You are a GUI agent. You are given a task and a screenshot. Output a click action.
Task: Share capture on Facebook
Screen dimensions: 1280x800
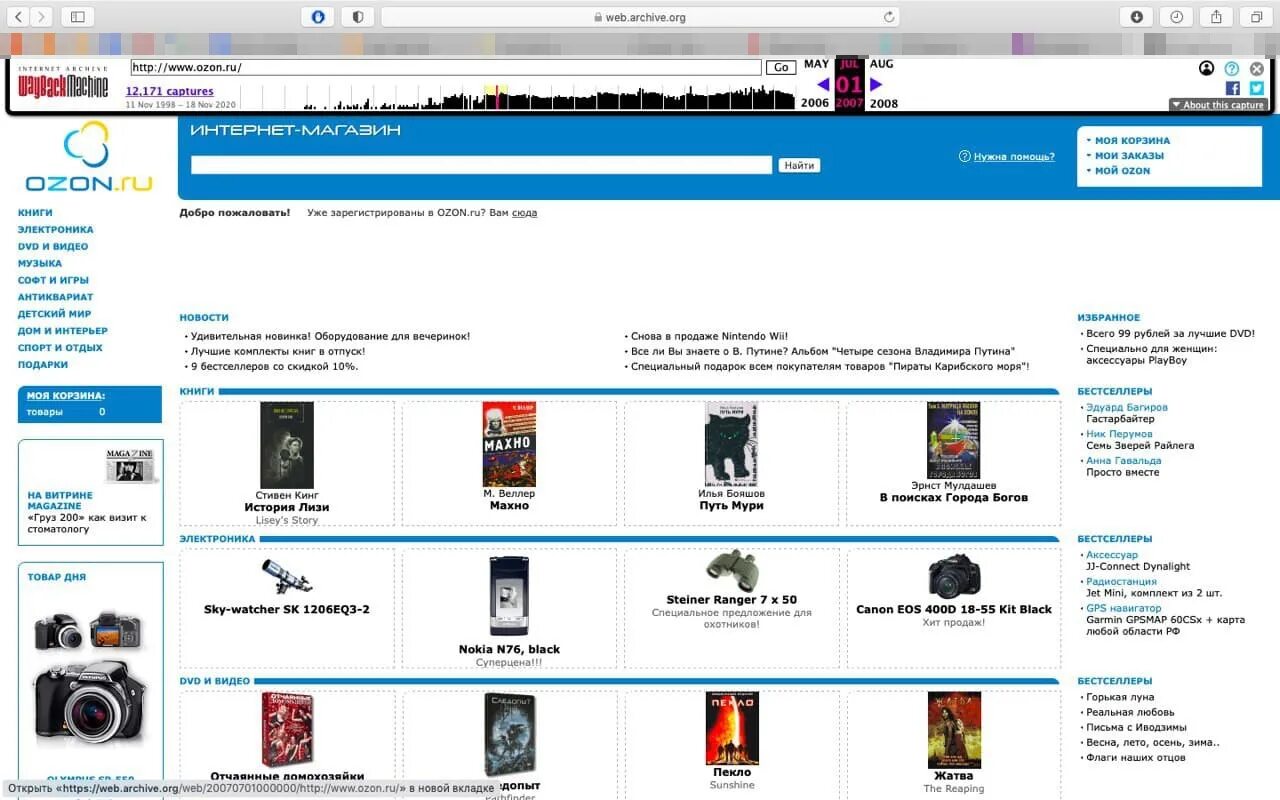[x=1233, y=88]
